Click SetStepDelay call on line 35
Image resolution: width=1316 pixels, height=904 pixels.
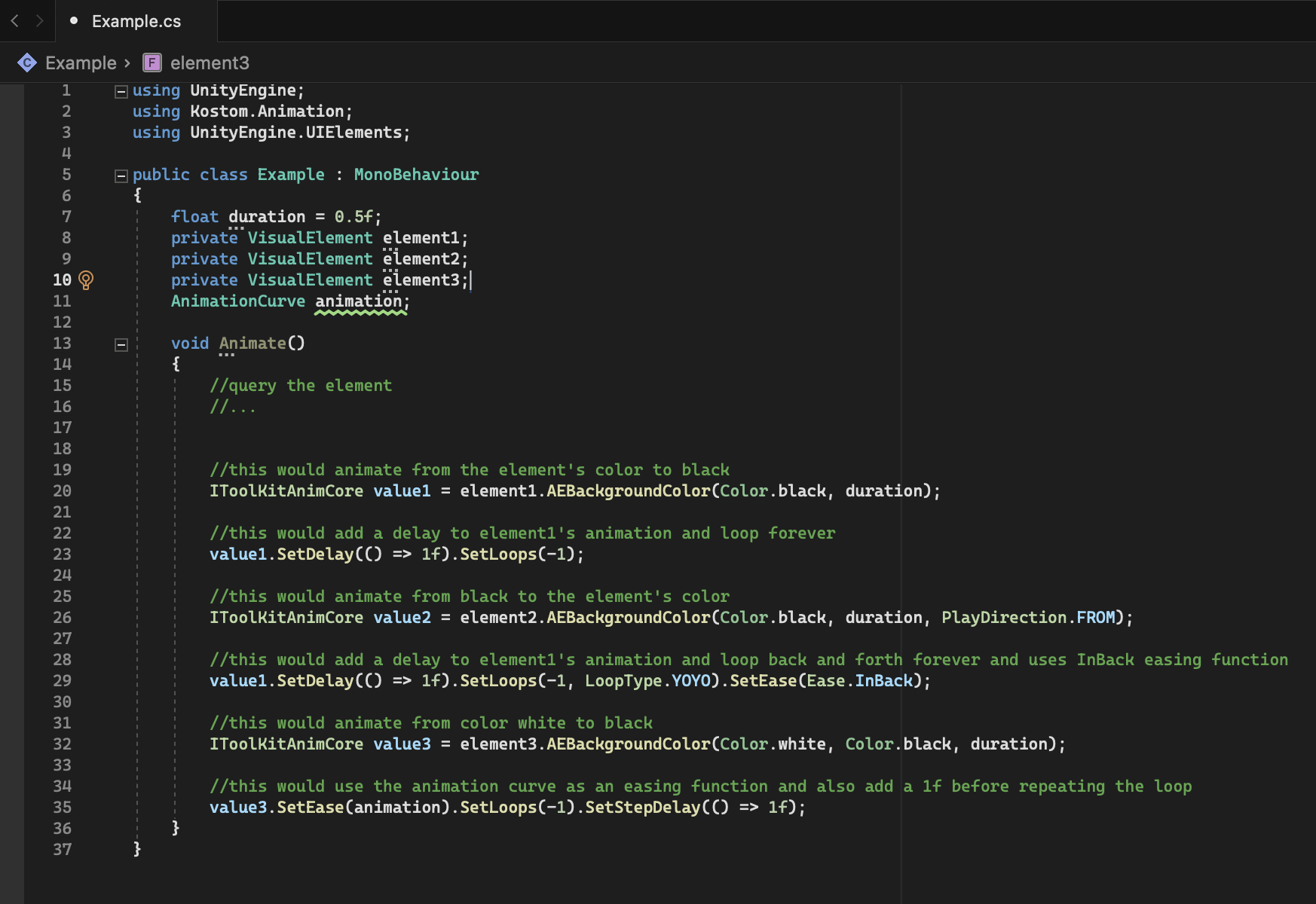642,808
